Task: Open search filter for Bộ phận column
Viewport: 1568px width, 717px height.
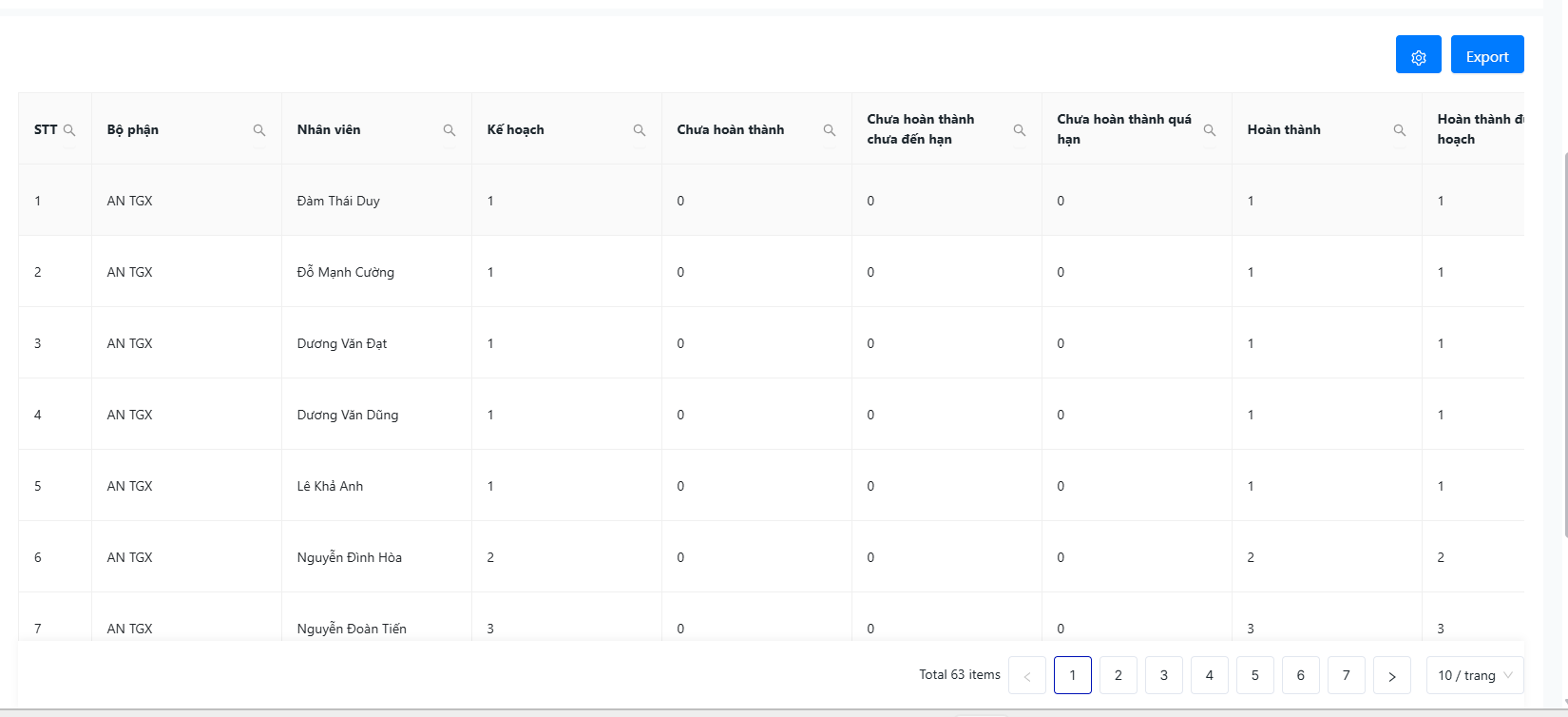Action: (258, 130)
